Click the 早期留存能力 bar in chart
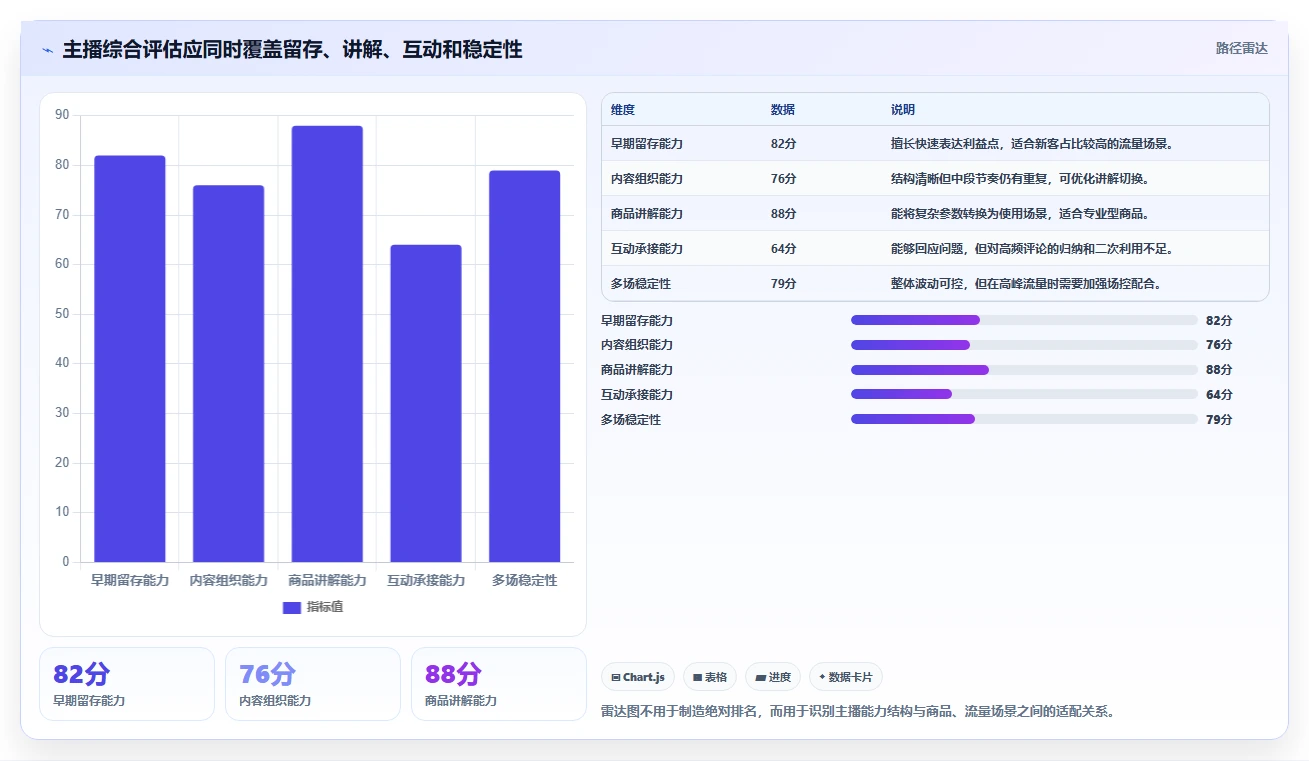This screenshot has width=1309, height=761. coord(130,358)
